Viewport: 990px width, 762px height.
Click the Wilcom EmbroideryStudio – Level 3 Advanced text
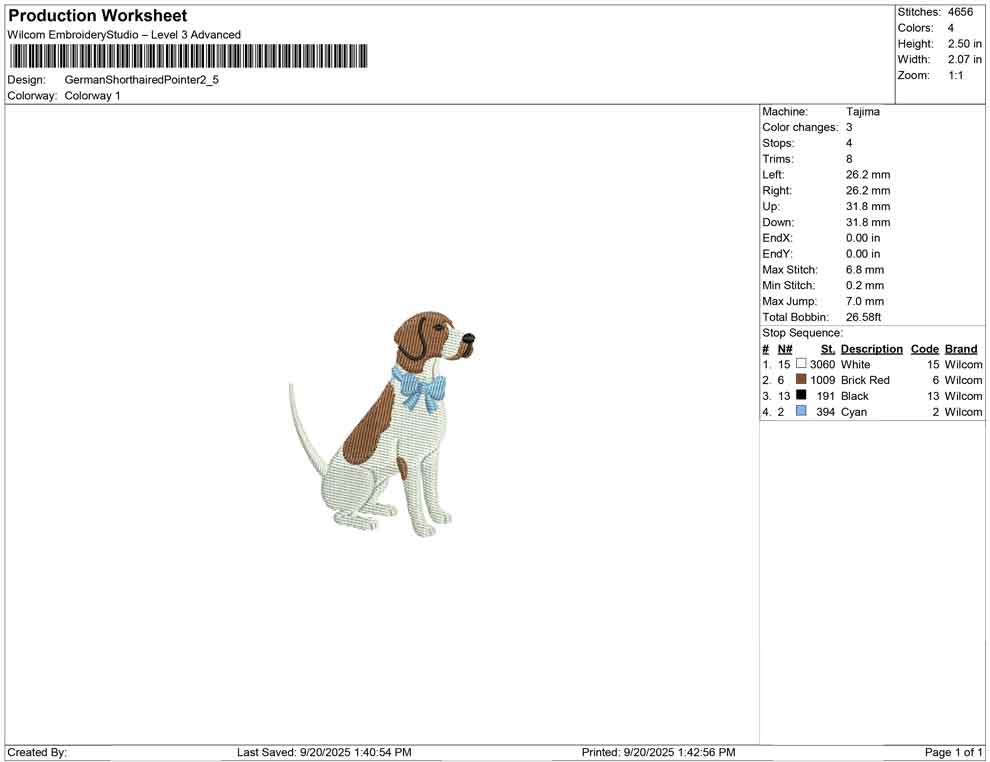pos(124,35)
